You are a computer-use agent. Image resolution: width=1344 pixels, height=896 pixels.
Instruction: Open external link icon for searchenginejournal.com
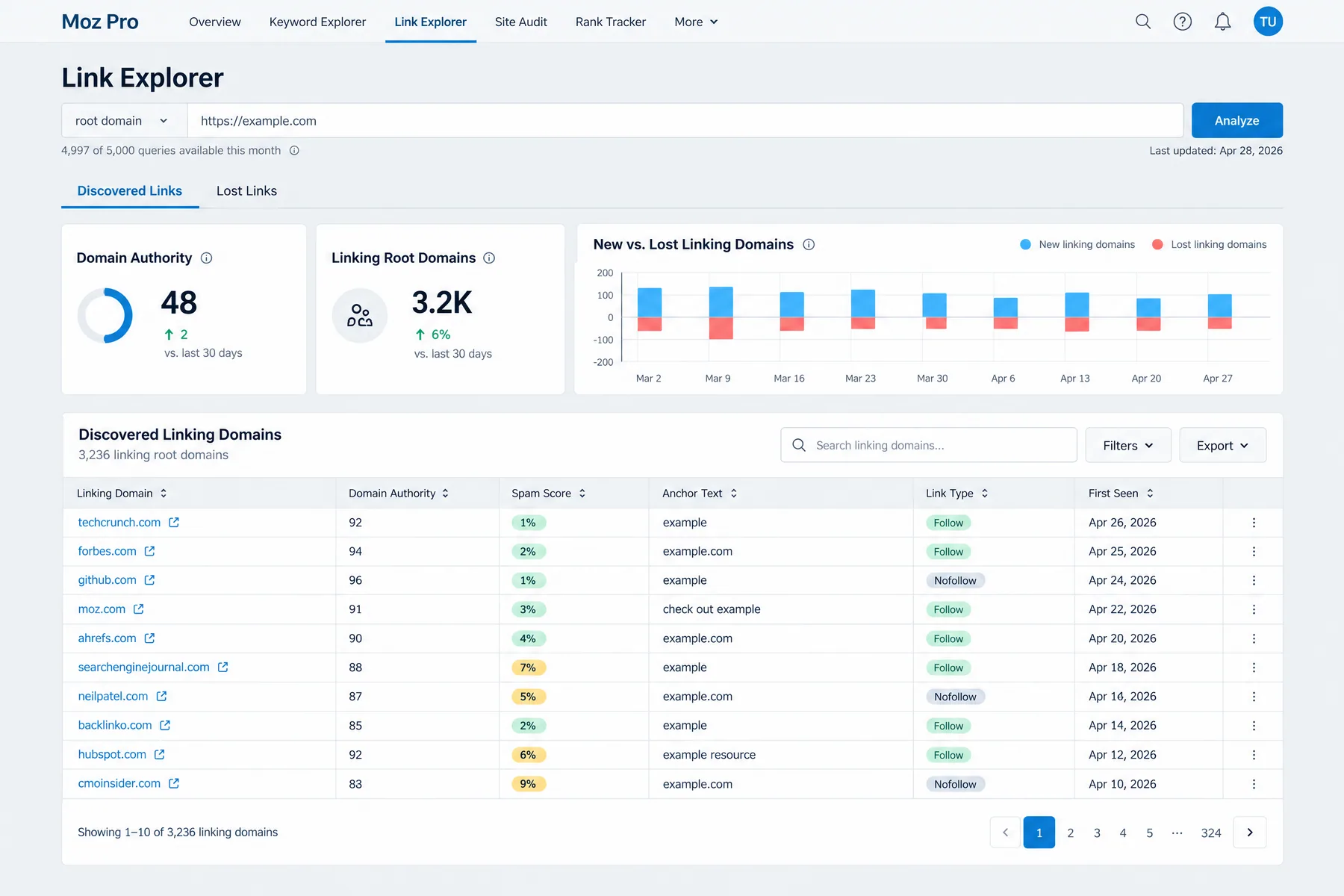coord(223,668)
